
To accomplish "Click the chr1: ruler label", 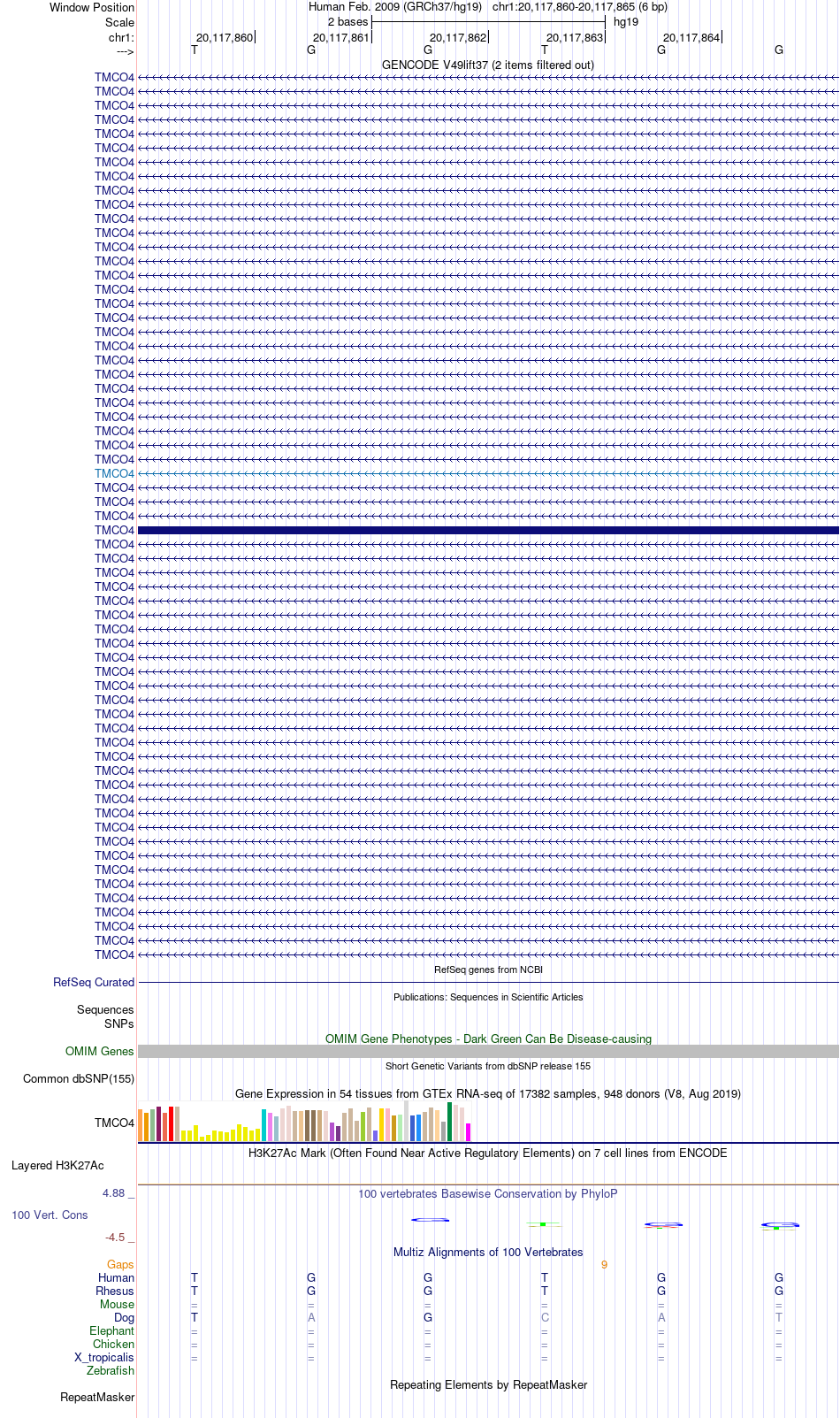I will click(x=121, y=37).
